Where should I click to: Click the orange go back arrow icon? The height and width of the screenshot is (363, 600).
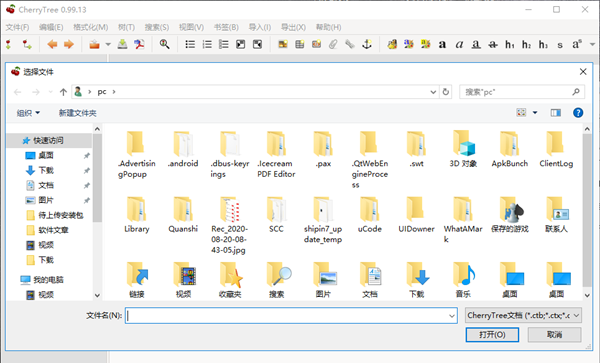pyautogui.click(x=52, y=44)
